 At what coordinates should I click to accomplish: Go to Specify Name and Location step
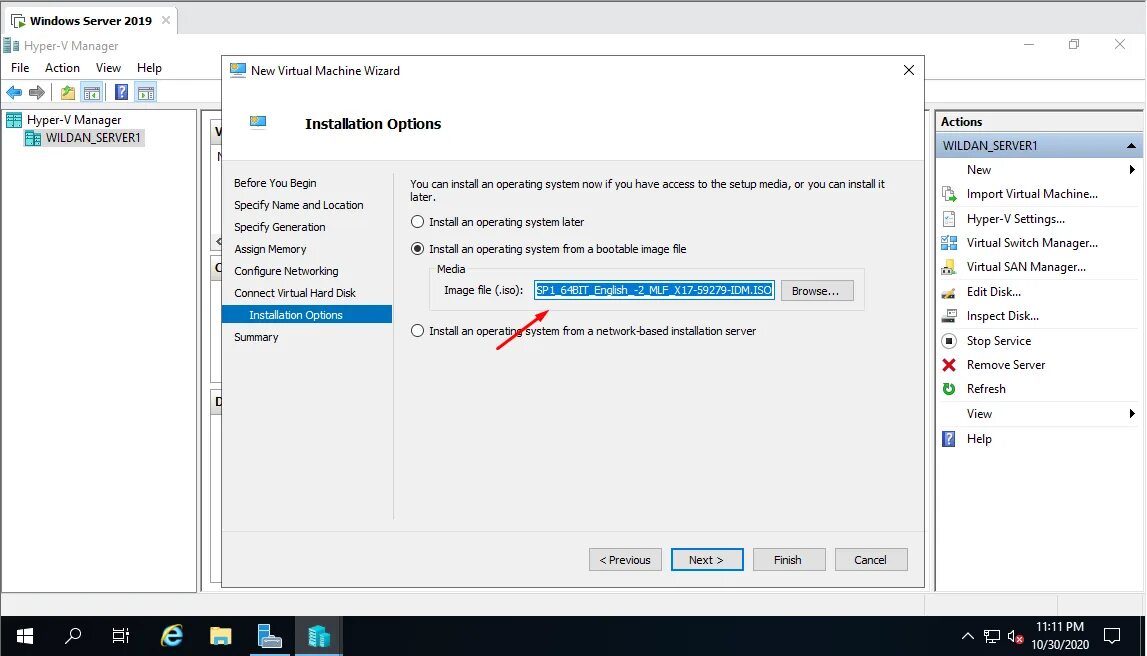pos(298,205)
